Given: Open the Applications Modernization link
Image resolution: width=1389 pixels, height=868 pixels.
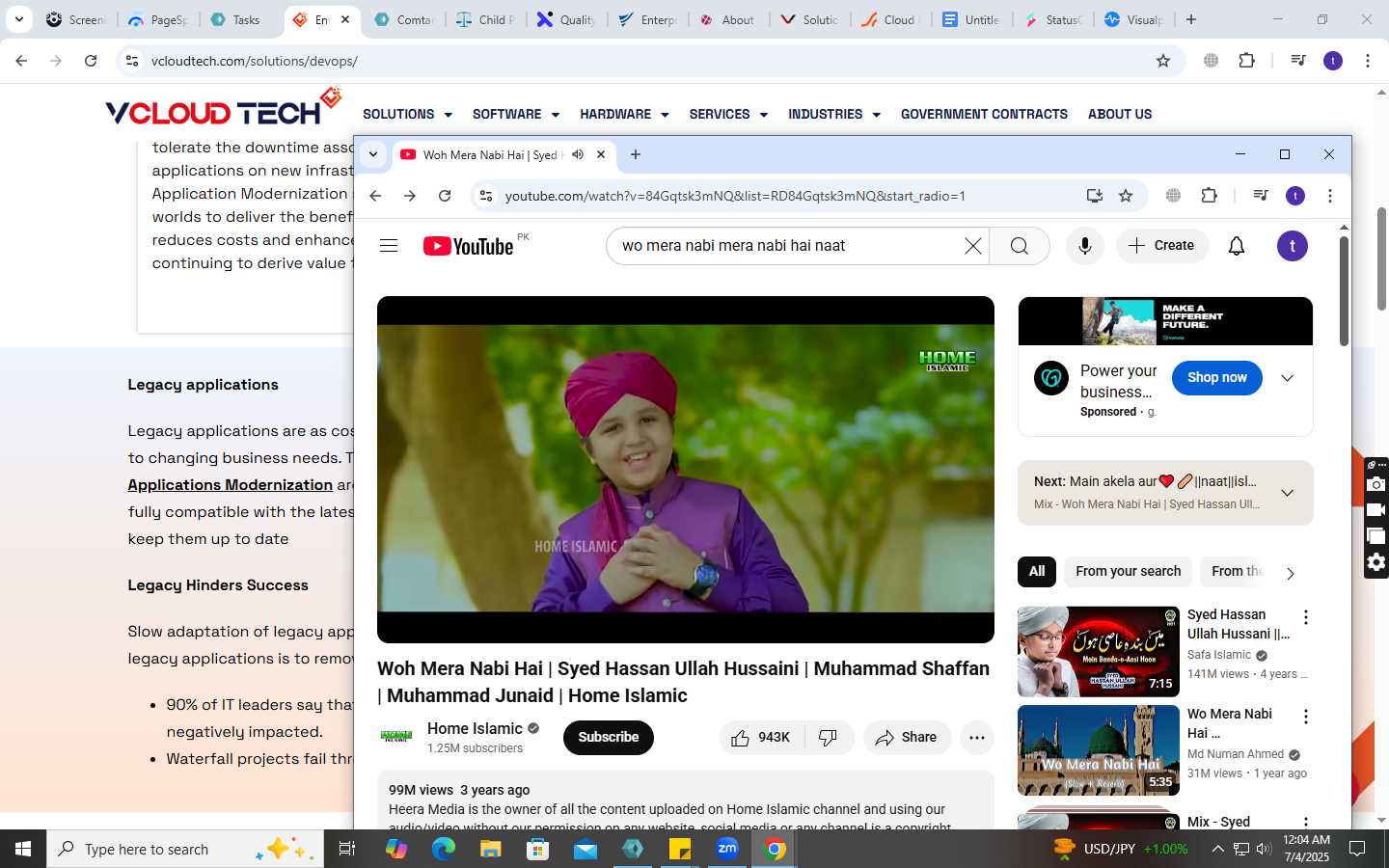Looking at the screenshot, I should coord(231,485).
